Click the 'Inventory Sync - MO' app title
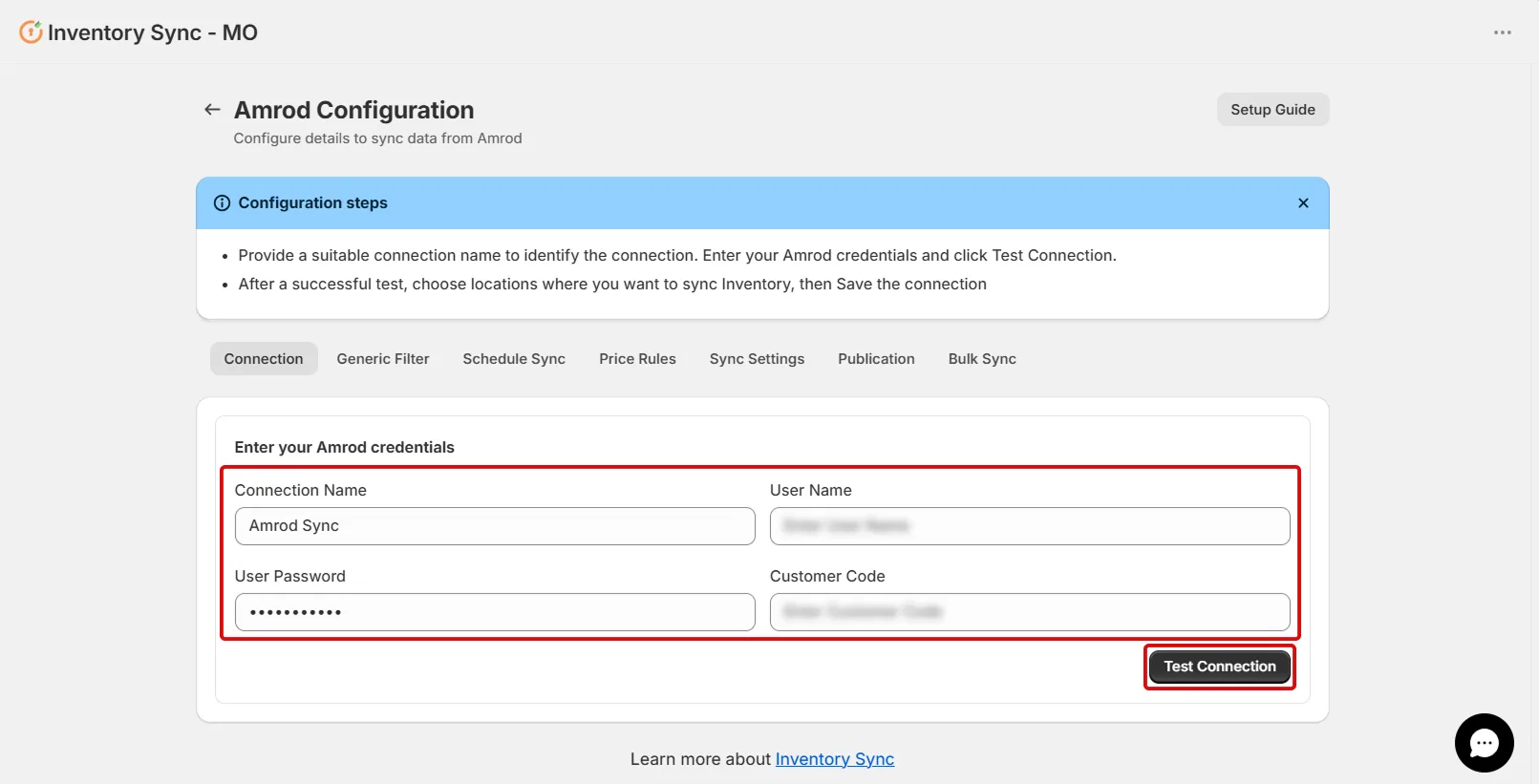The image size is (1539, 784). pos(153,32)
